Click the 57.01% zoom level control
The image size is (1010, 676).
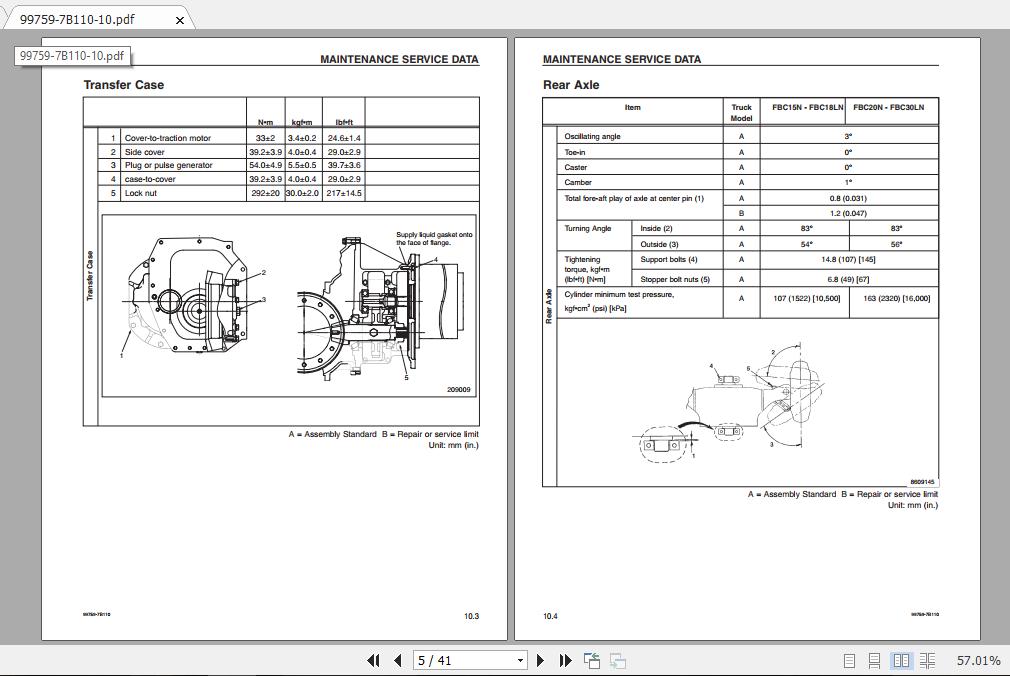977,660
